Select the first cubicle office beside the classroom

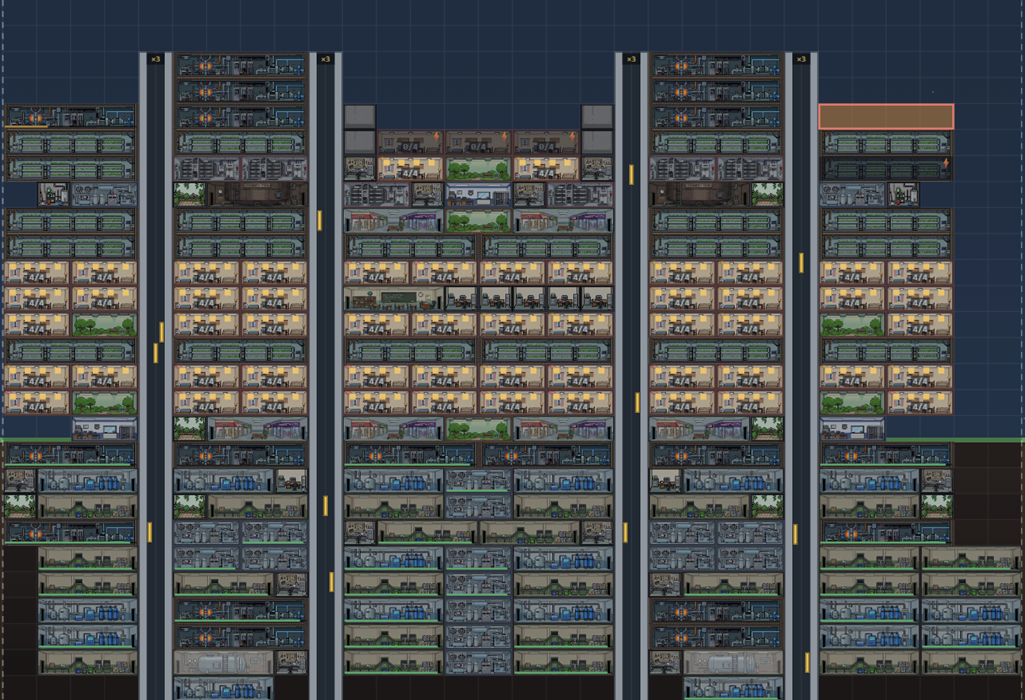[x=461, y=299]
